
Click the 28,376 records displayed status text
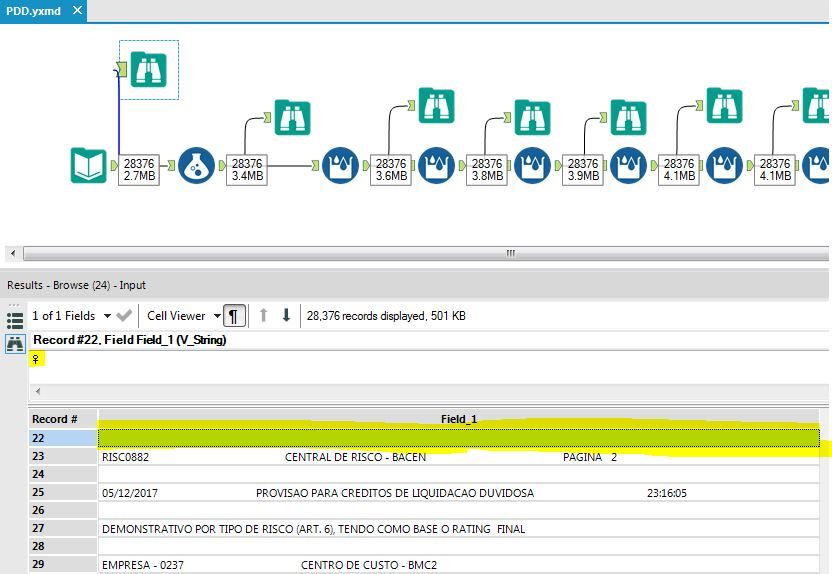(x=386, y=316)
